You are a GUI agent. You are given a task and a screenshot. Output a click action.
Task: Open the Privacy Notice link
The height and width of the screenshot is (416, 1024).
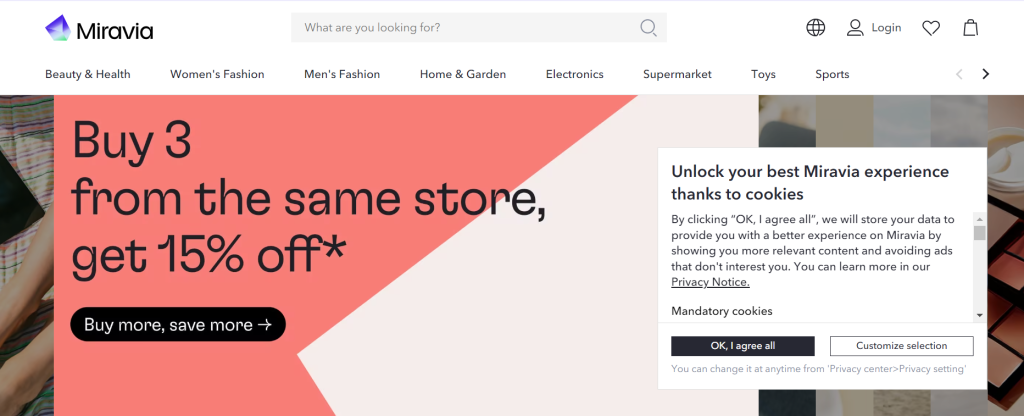coord(710,282)
